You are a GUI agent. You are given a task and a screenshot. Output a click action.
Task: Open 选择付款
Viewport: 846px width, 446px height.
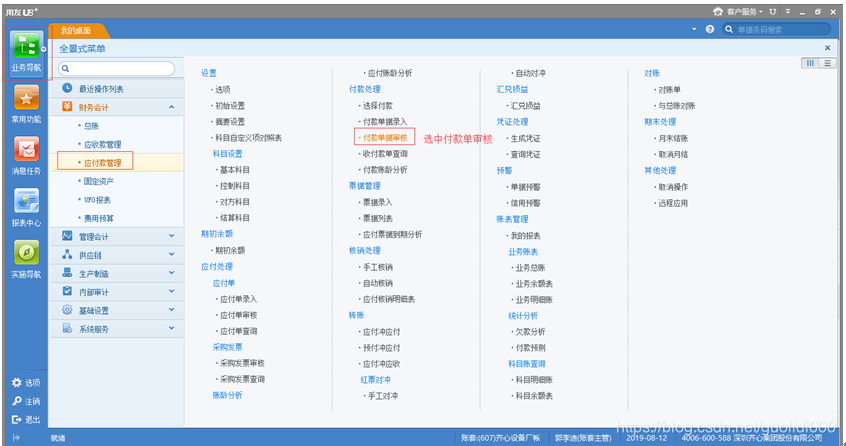pos(377,106)
